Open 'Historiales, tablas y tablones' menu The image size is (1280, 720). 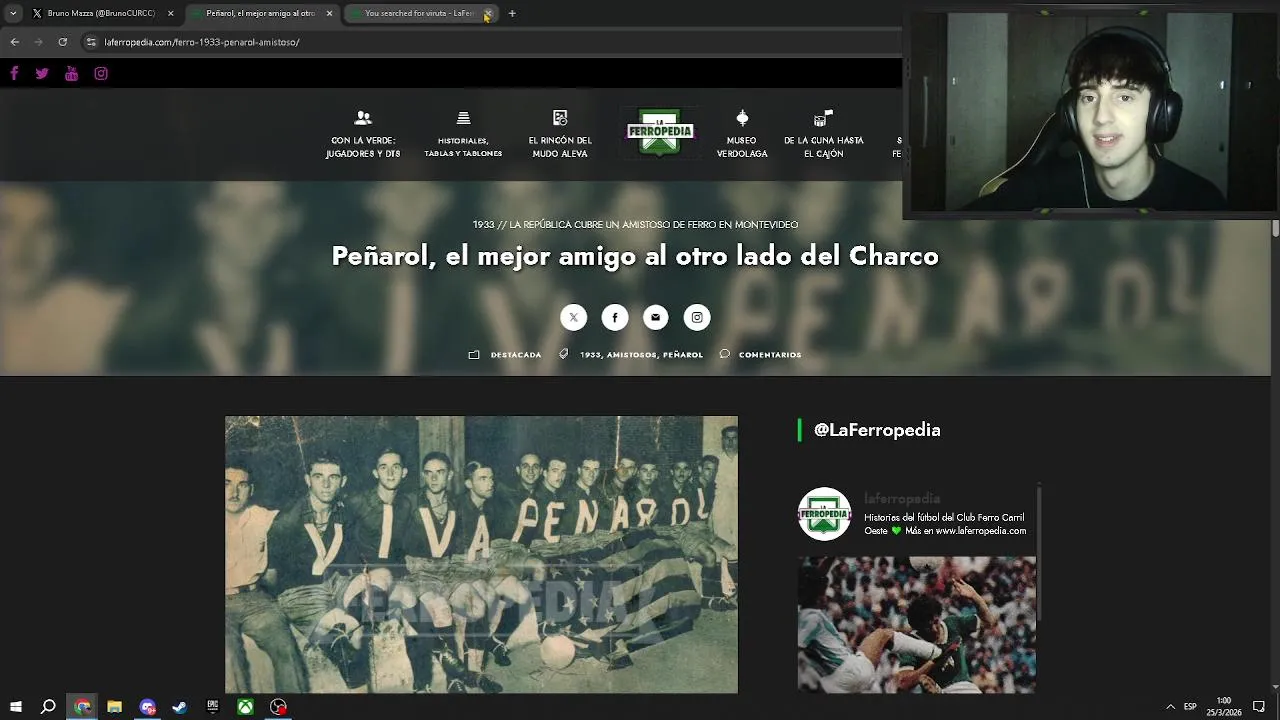coord(463,134)
